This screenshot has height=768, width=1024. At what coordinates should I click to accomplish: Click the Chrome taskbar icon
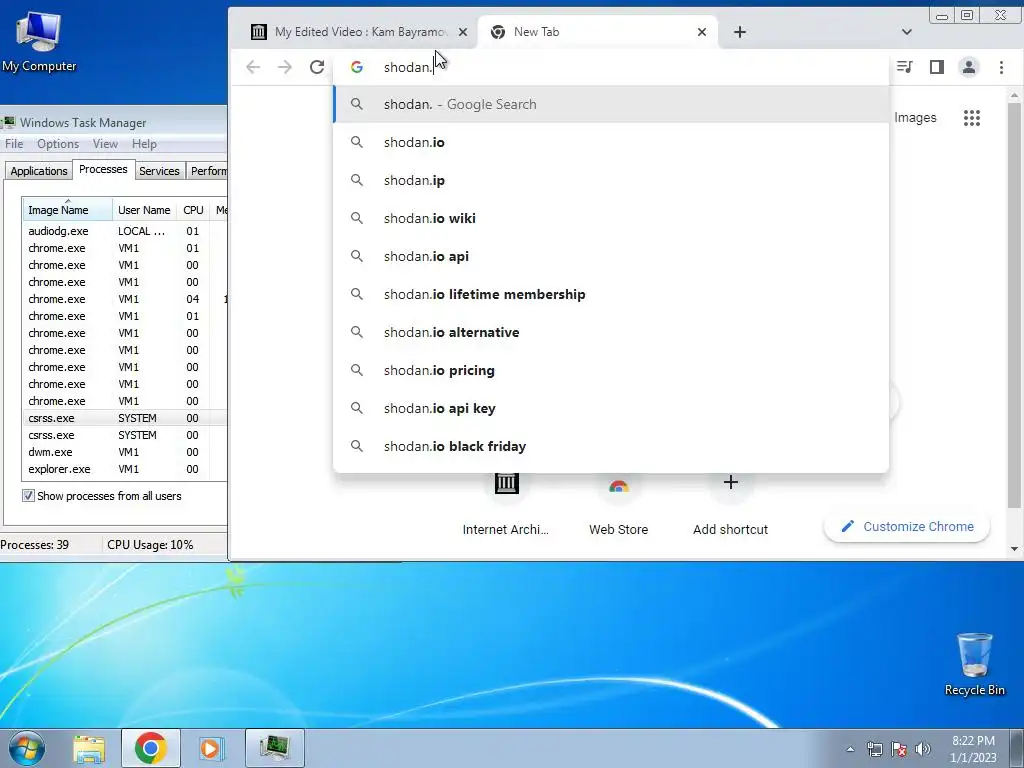150,748
